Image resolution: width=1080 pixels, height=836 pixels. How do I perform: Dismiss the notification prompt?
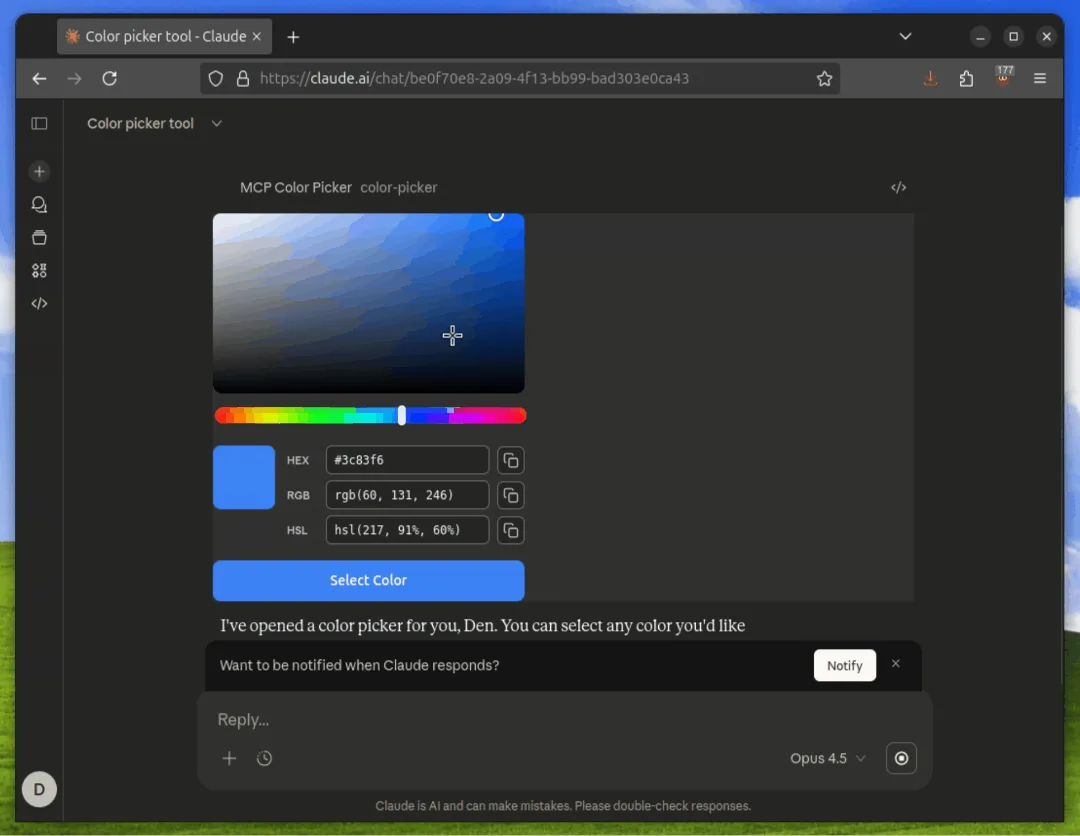click(895, 664)
